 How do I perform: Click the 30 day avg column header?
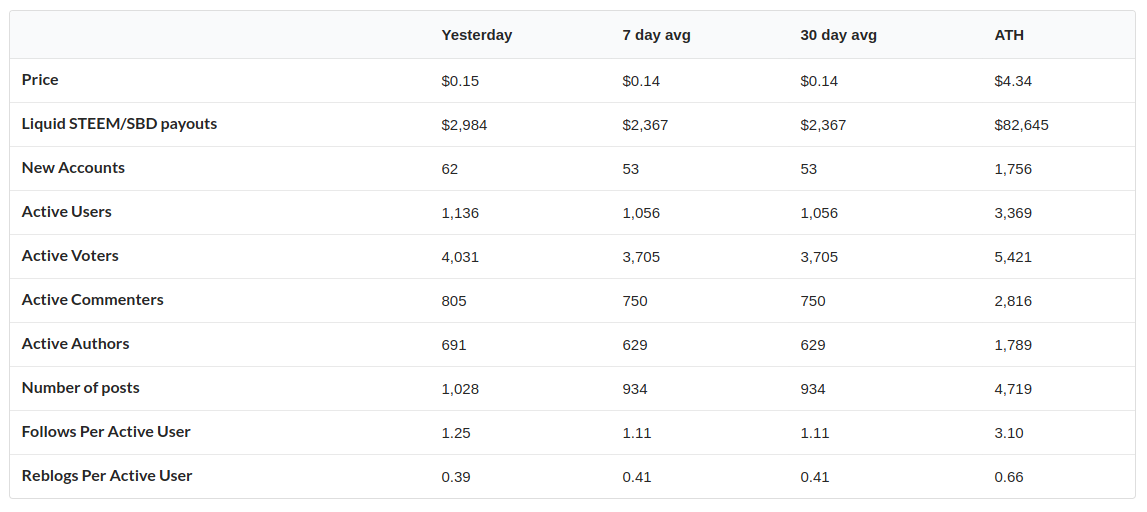click(838, 35)
